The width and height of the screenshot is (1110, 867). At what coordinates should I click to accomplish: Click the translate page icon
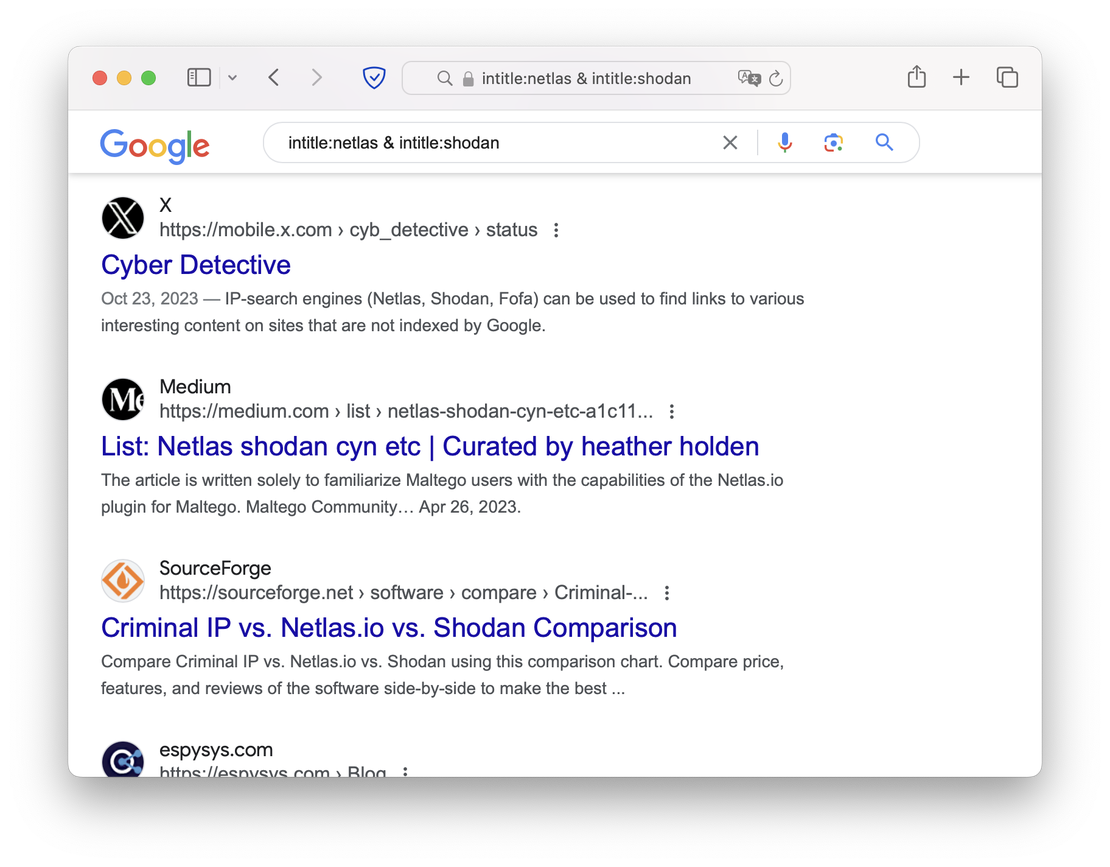[748, 78]
